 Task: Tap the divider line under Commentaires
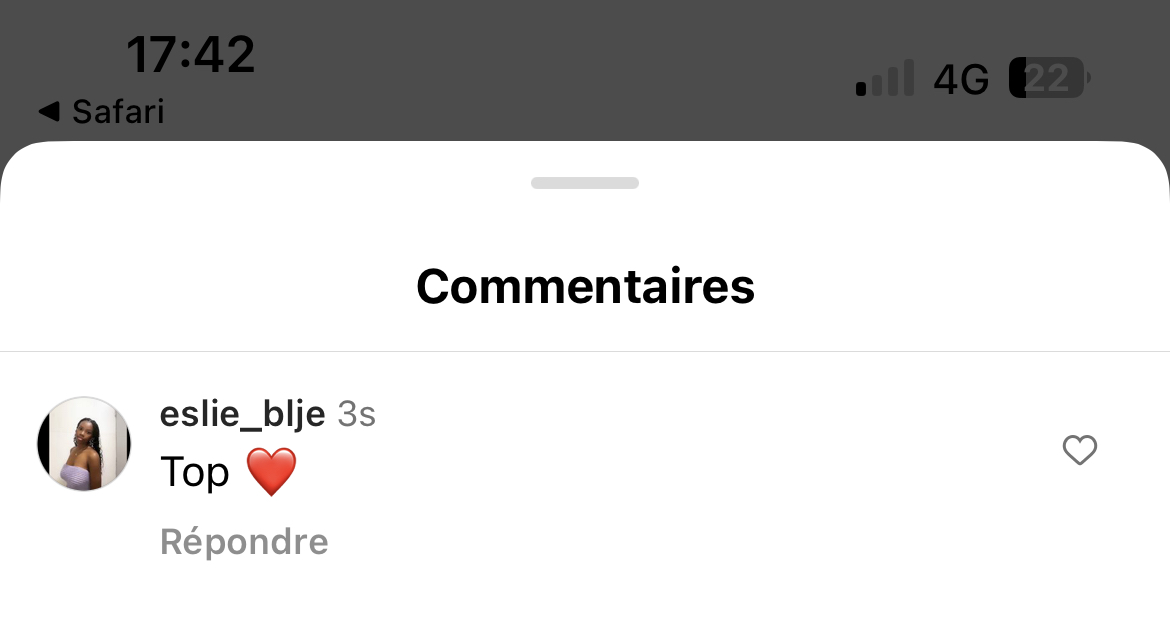(x=585, y=351)
